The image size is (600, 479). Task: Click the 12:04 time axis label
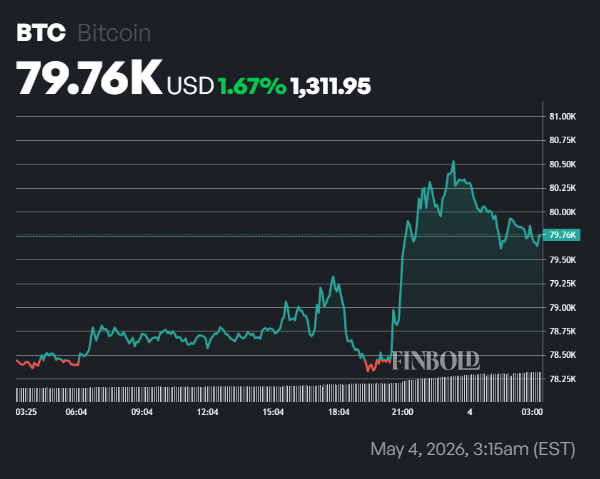207,412
